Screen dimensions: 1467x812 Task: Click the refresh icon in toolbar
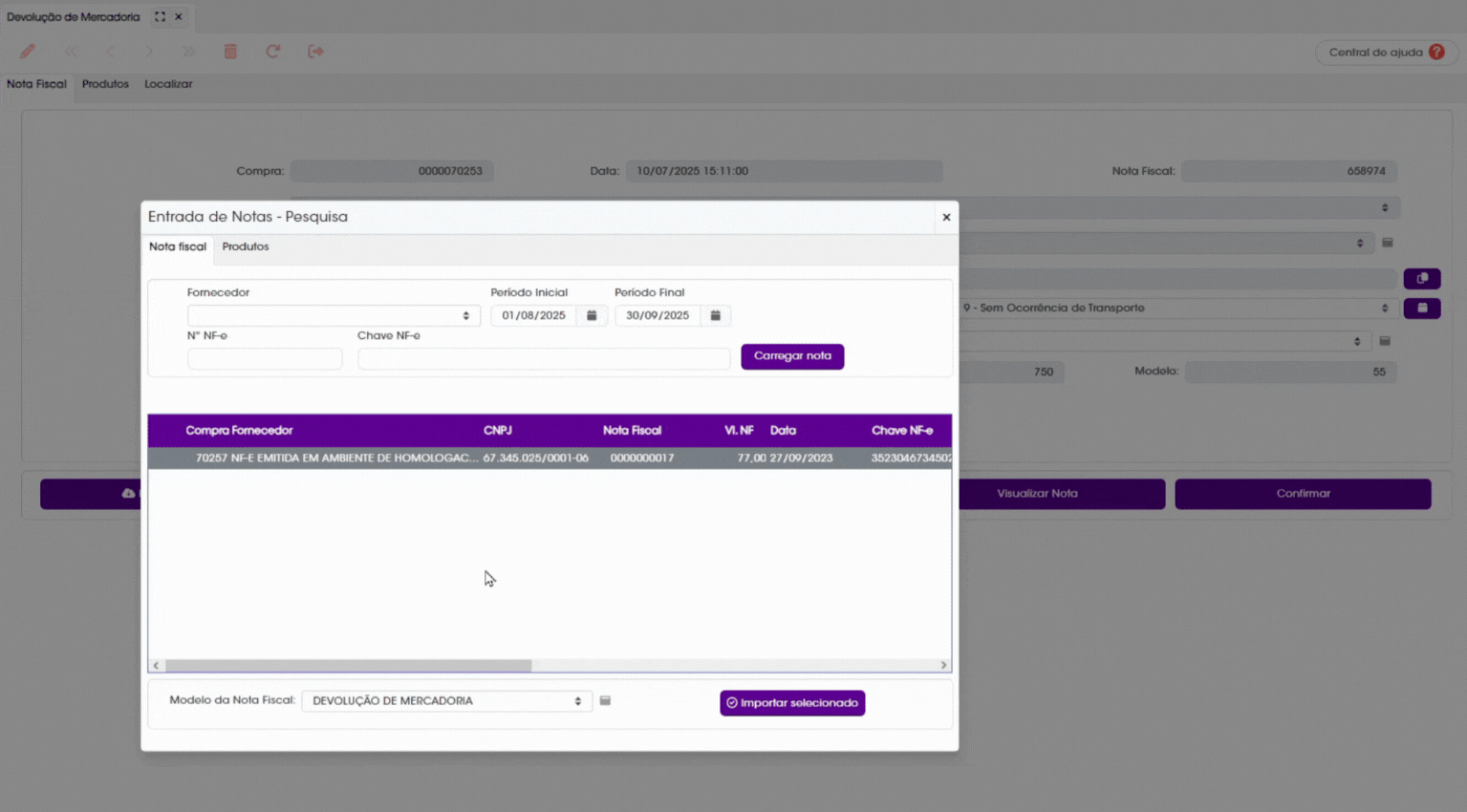272,52
